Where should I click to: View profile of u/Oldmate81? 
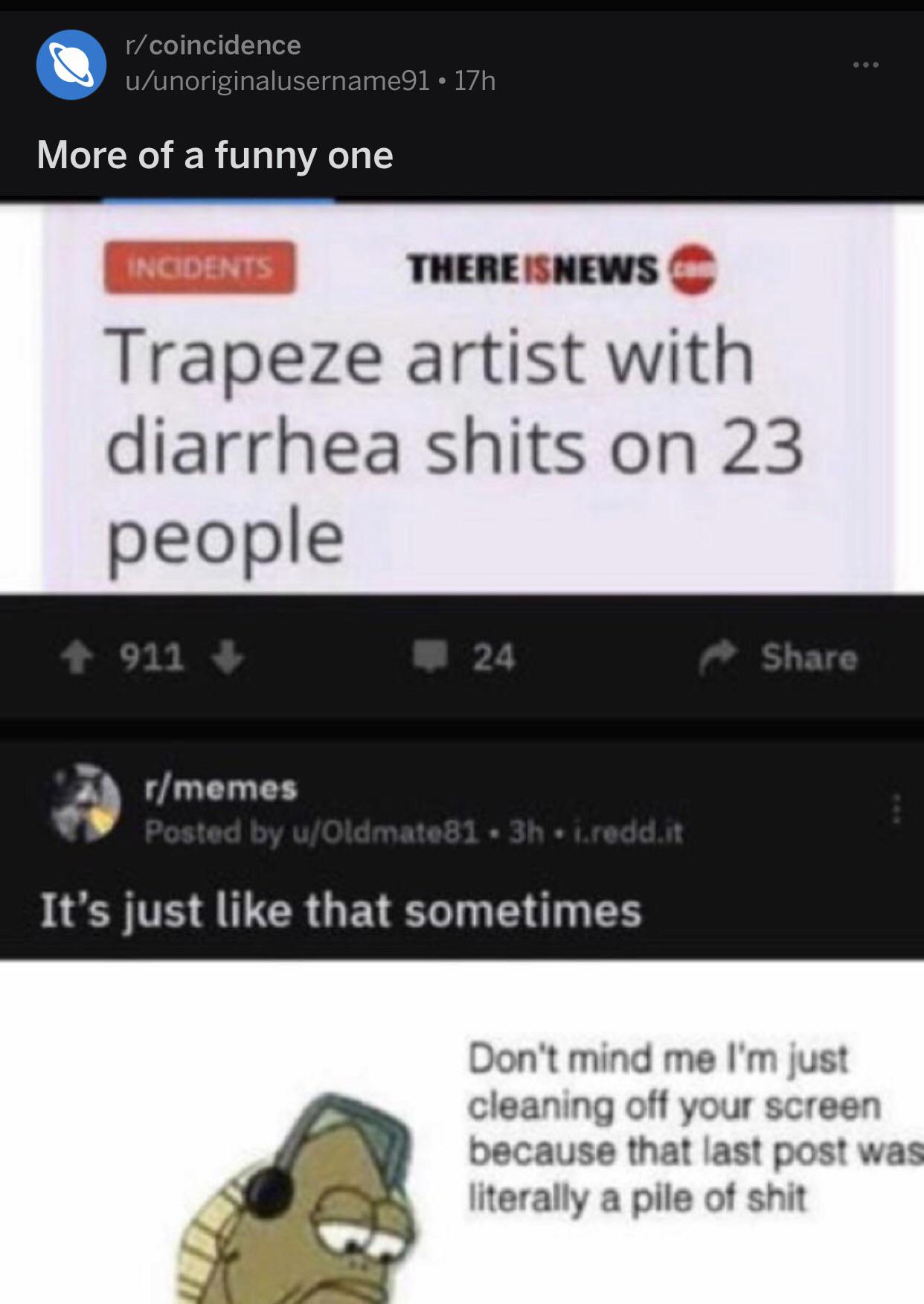[385, 831]
